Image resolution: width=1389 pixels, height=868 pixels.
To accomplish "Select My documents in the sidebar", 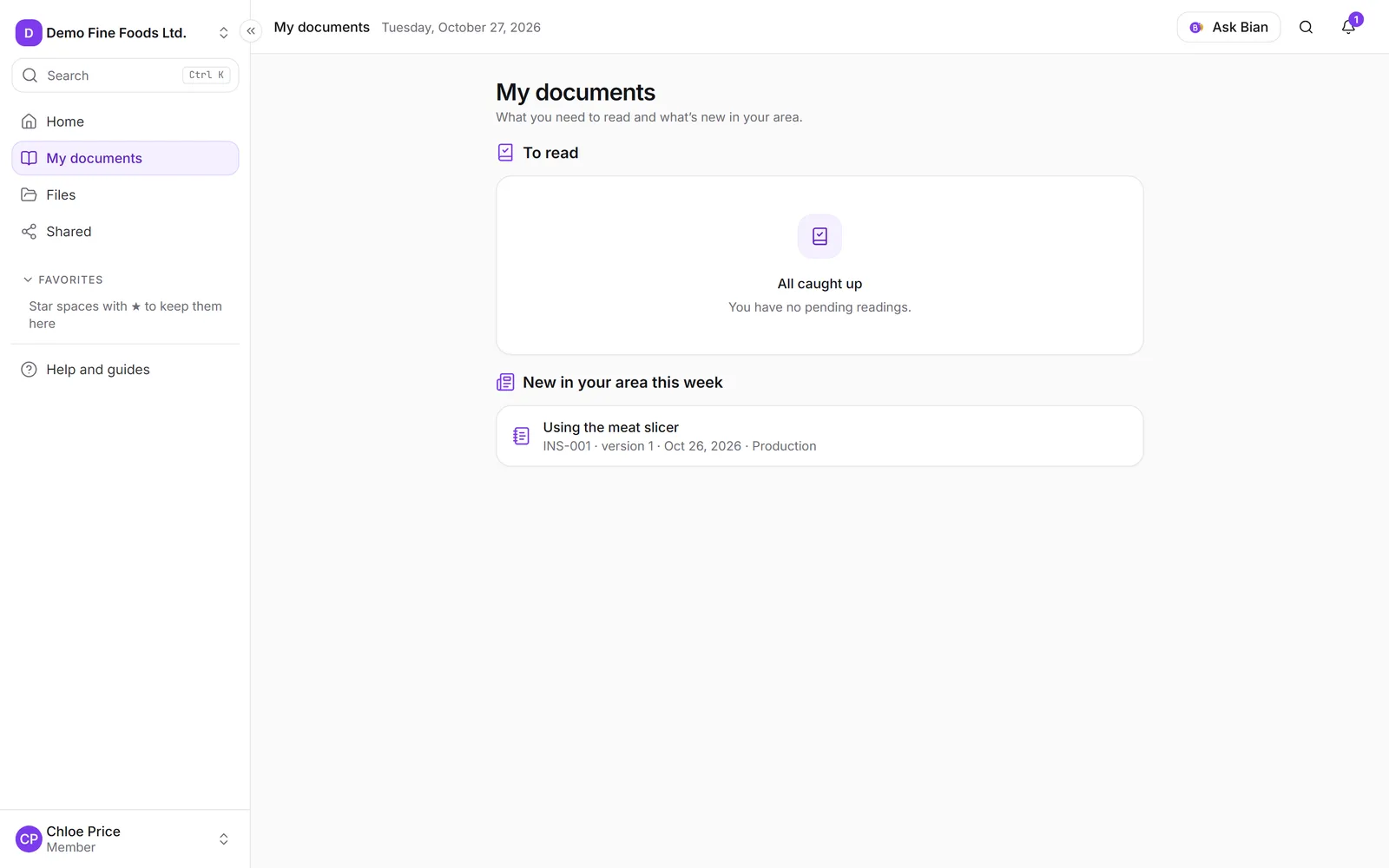I will [x=125, y=158].
